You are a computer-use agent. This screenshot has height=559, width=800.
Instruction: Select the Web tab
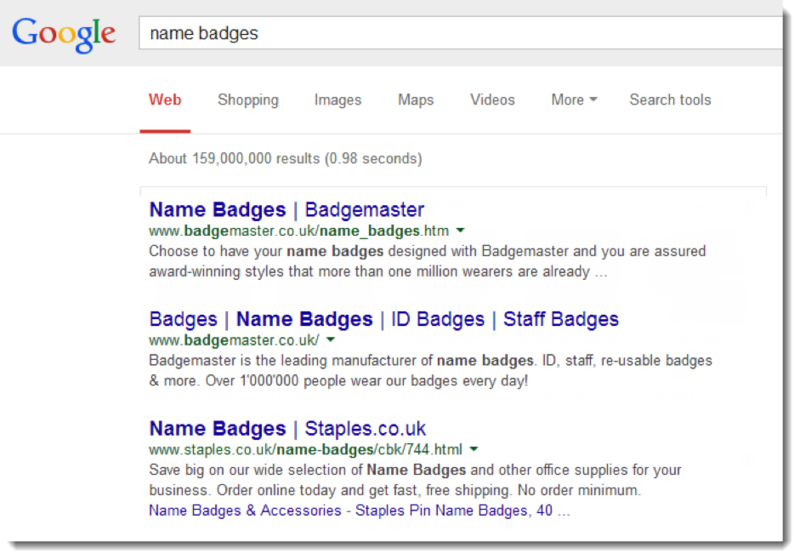165,99
